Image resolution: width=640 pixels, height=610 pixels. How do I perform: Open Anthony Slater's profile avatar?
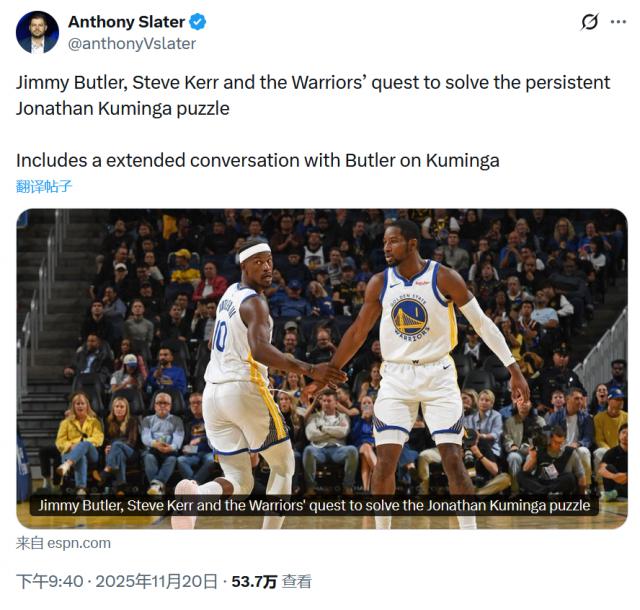(x=37, y=32)
